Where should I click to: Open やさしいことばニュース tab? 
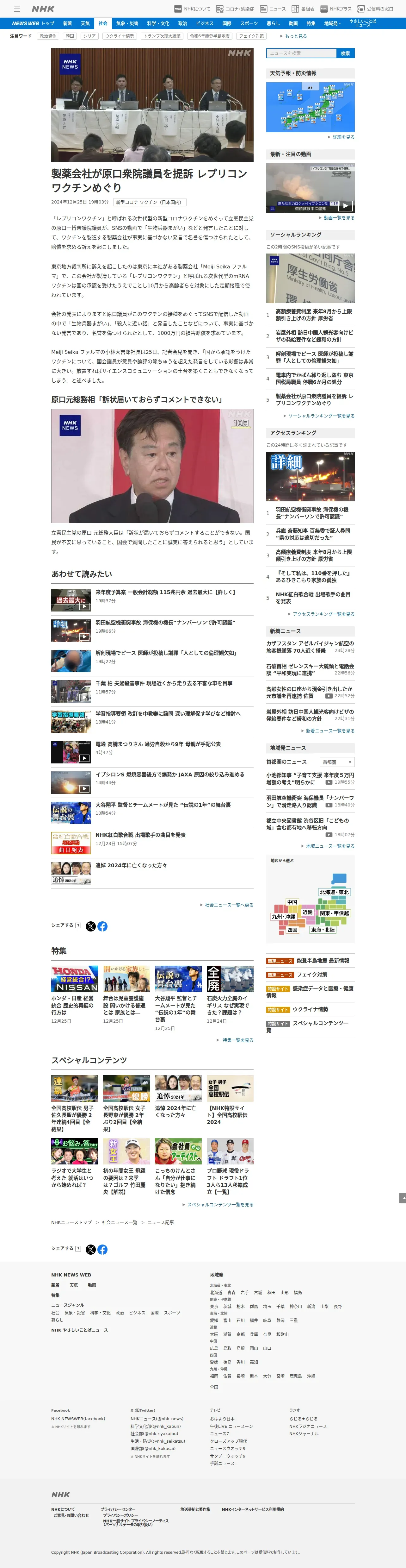click(x=363, y=23)
